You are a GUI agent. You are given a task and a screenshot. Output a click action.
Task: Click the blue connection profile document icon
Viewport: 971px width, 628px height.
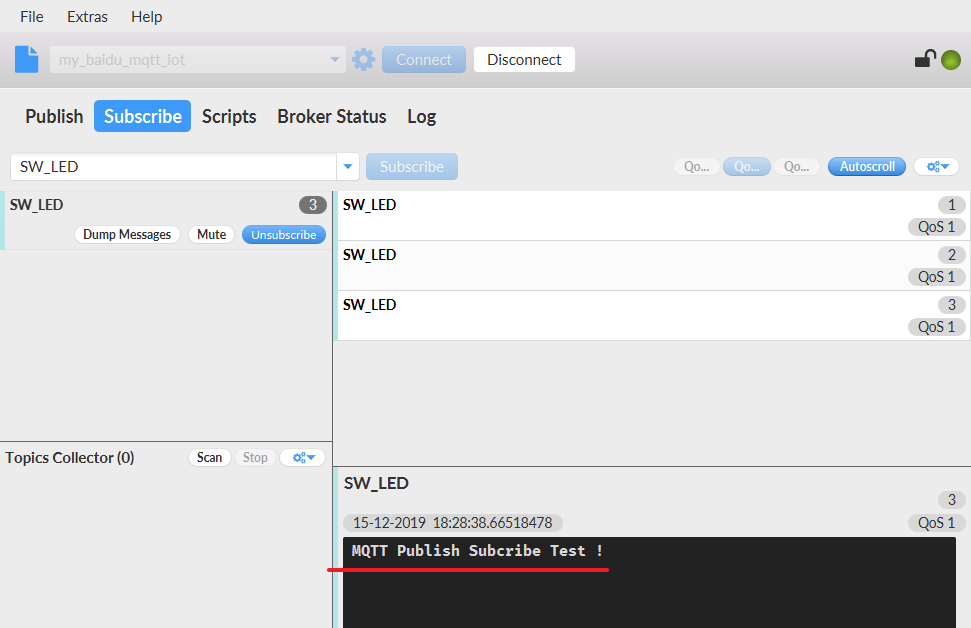(26, 59)
